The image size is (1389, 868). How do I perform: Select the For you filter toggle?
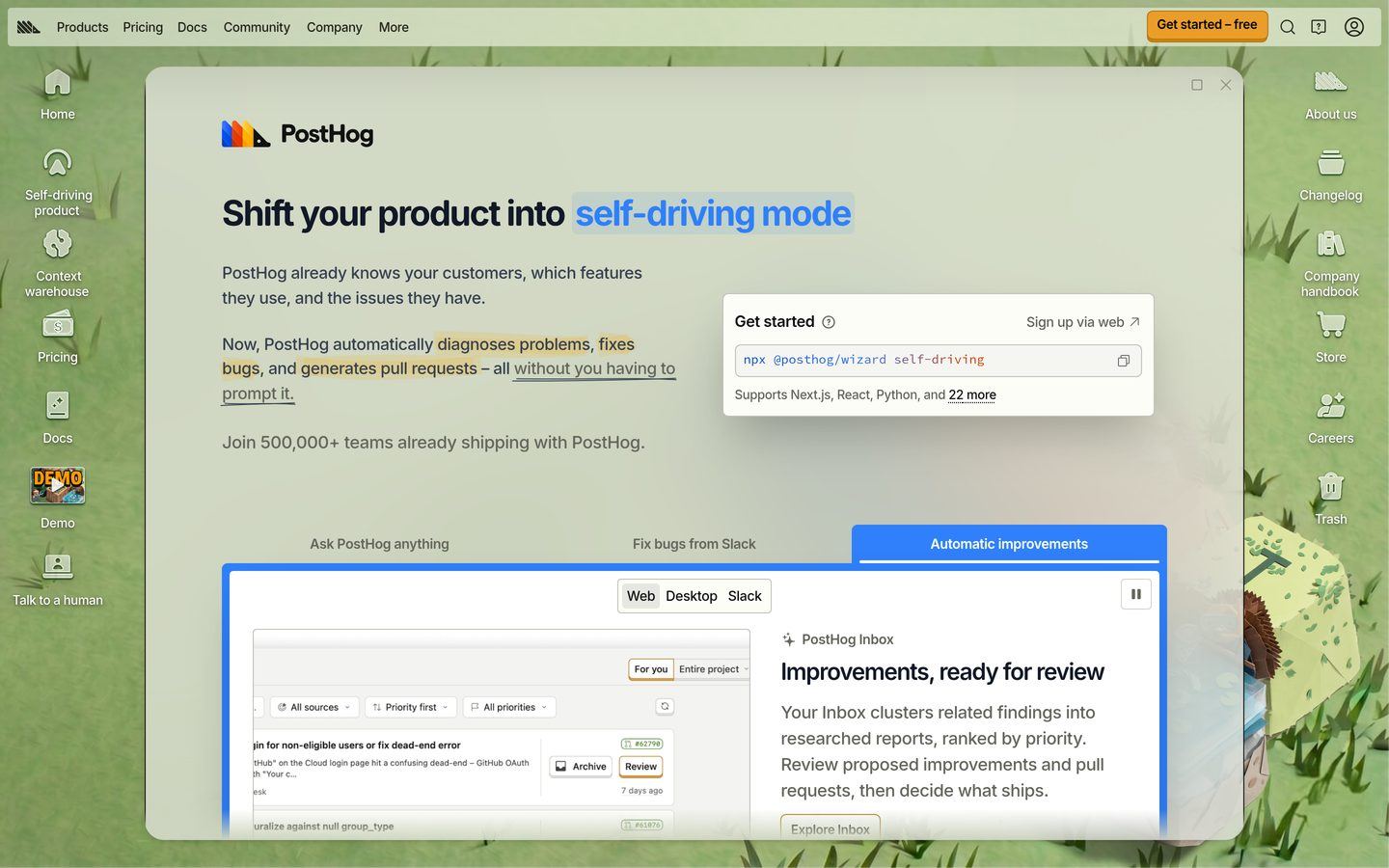[x=651, y=669]
